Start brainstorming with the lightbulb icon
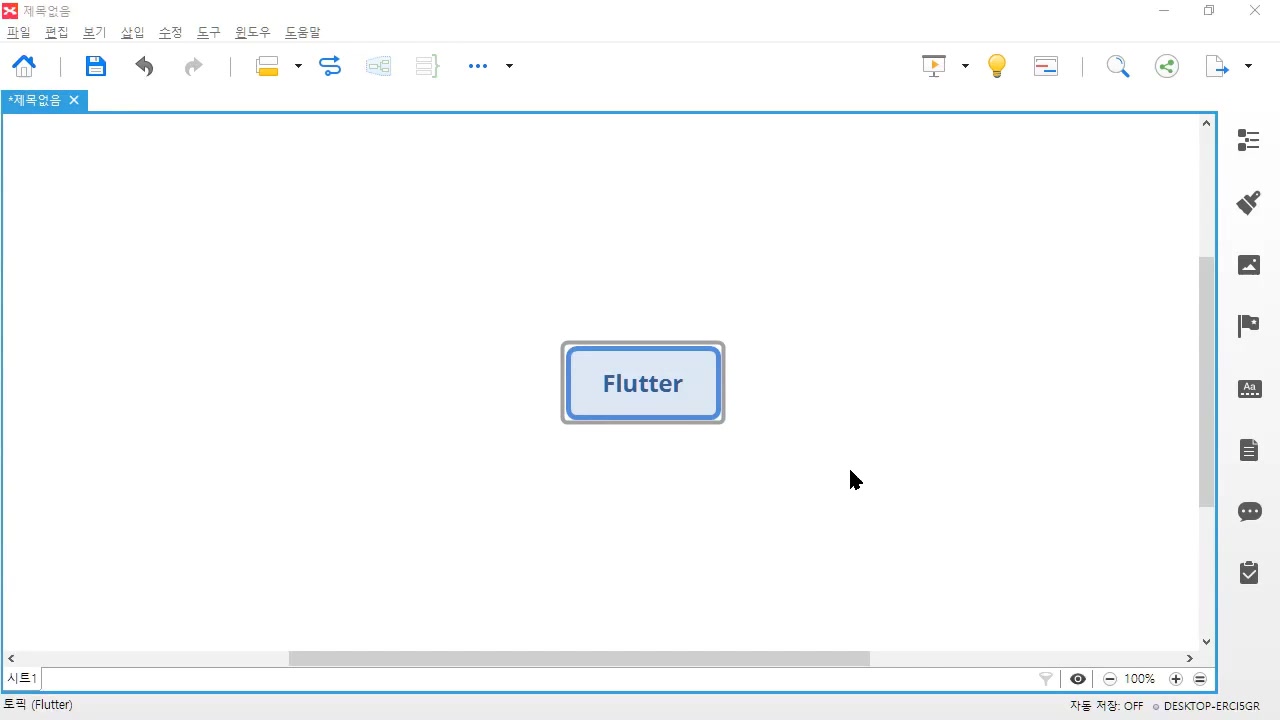This screenshot has height=720, width=1280. [996, 66]
